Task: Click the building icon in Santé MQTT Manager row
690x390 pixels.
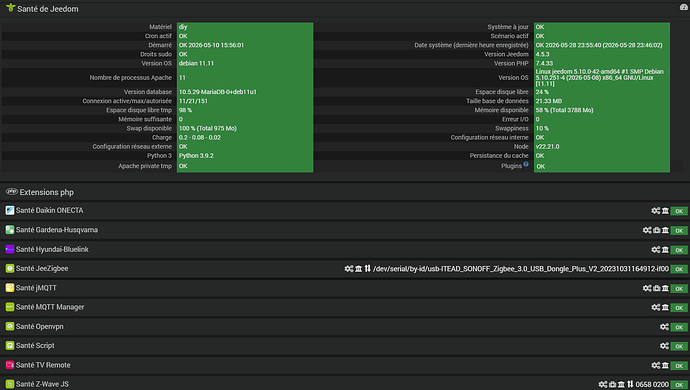Action: 665,307
